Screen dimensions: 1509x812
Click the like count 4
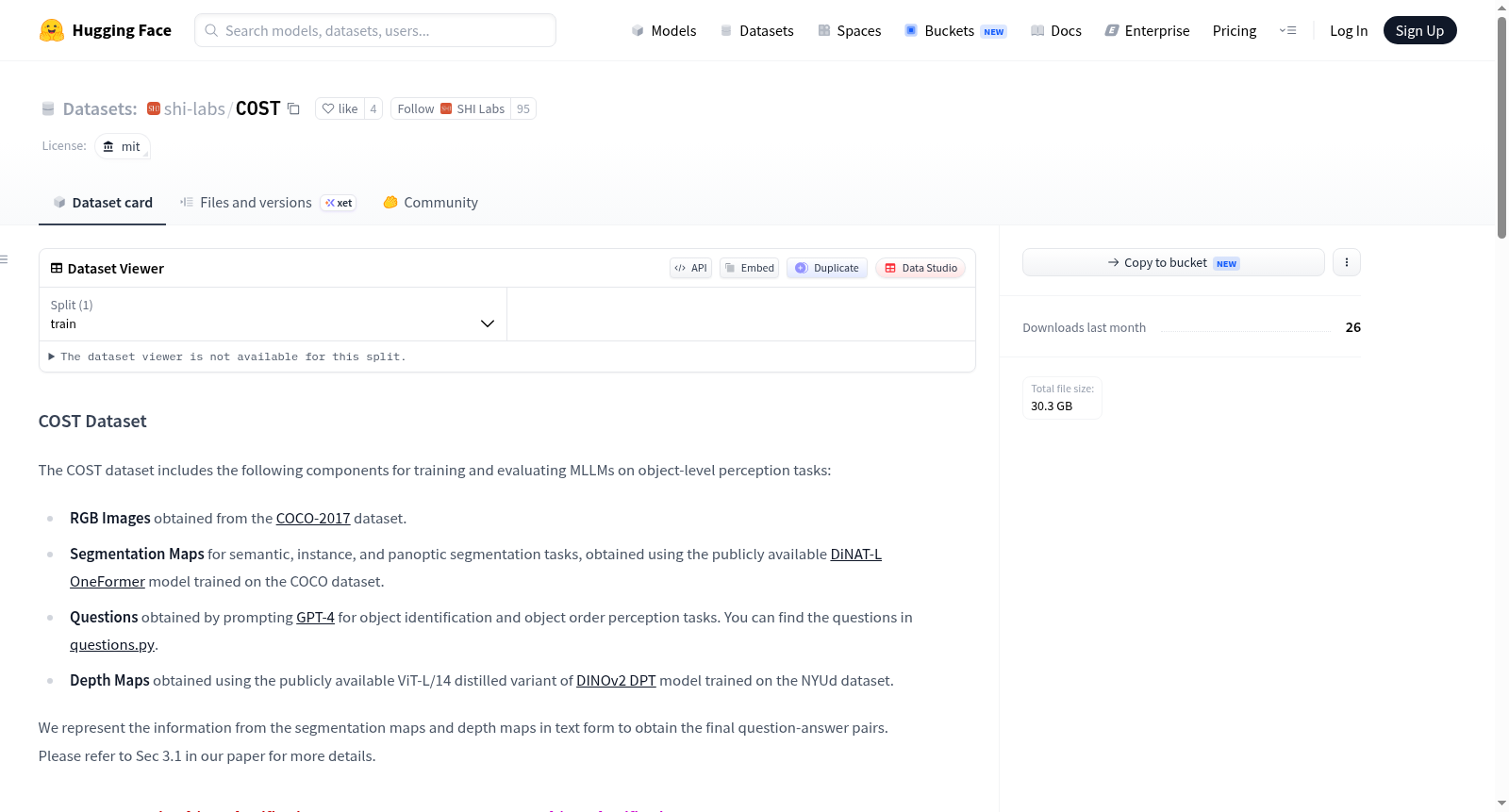point(373,108)
